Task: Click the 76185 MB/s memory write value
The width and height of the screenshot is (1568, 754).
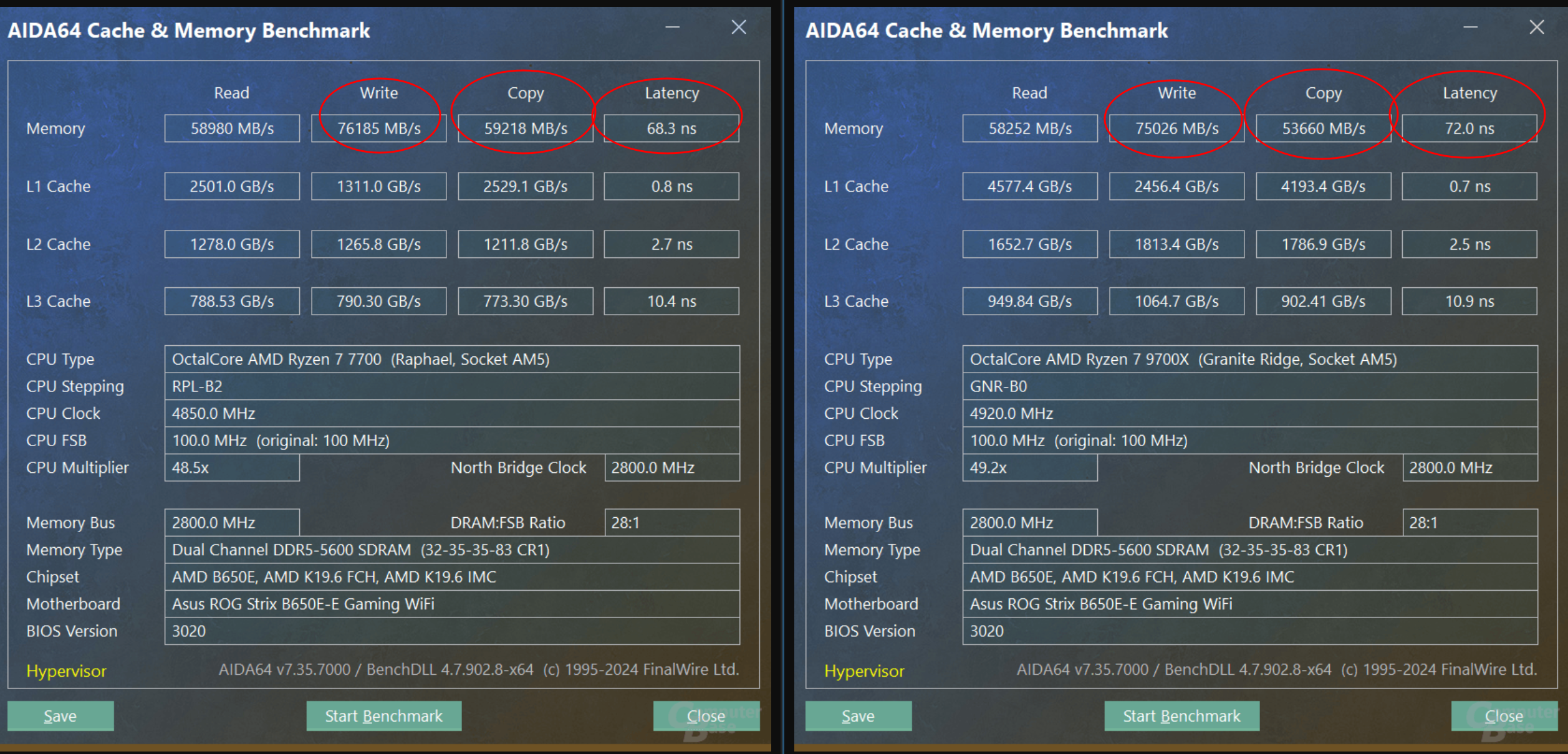Action: pos(378,128)
